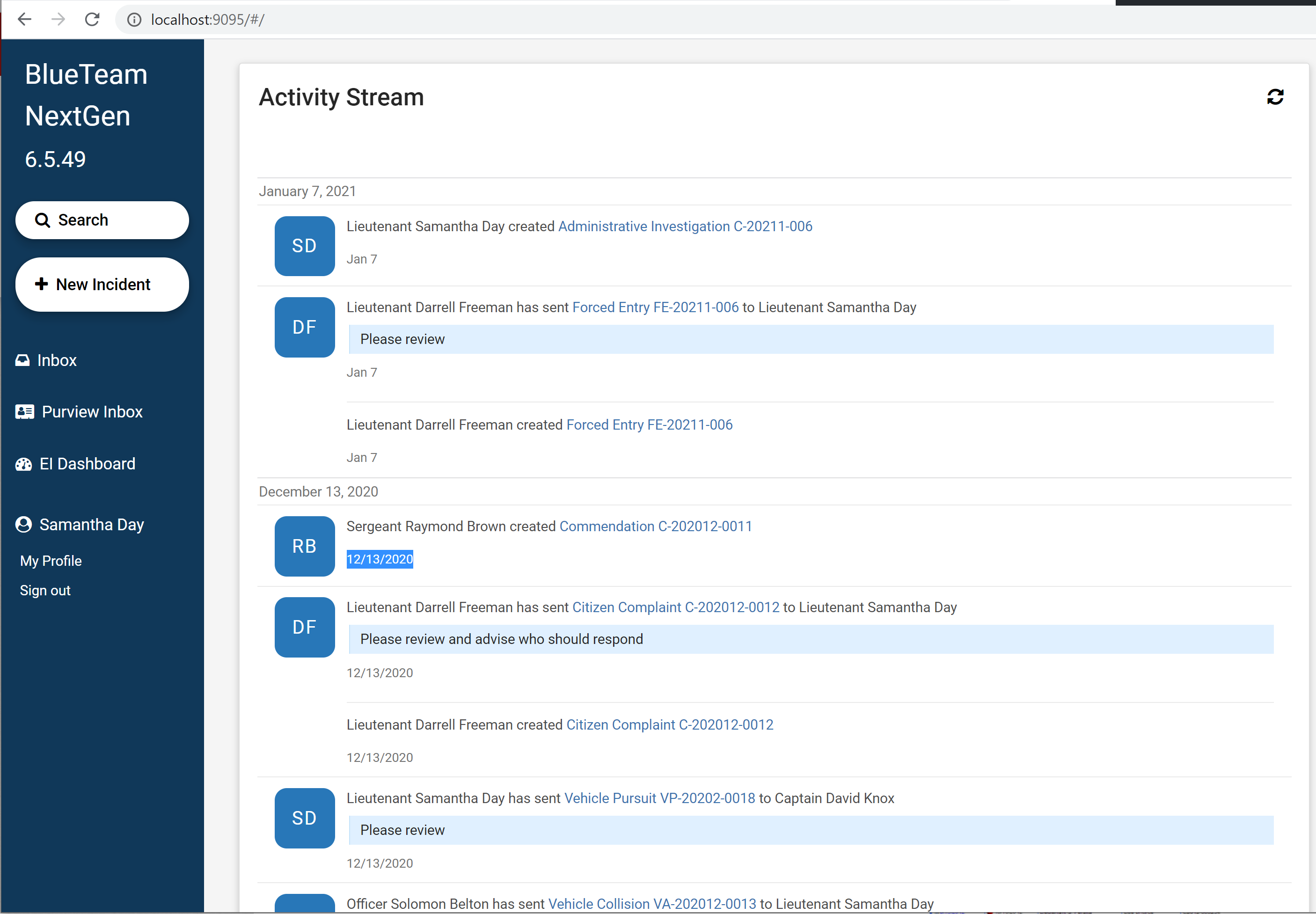Click the browser forward arrow
This screenshot has height=914, width=1316.
tap(58, 20)
